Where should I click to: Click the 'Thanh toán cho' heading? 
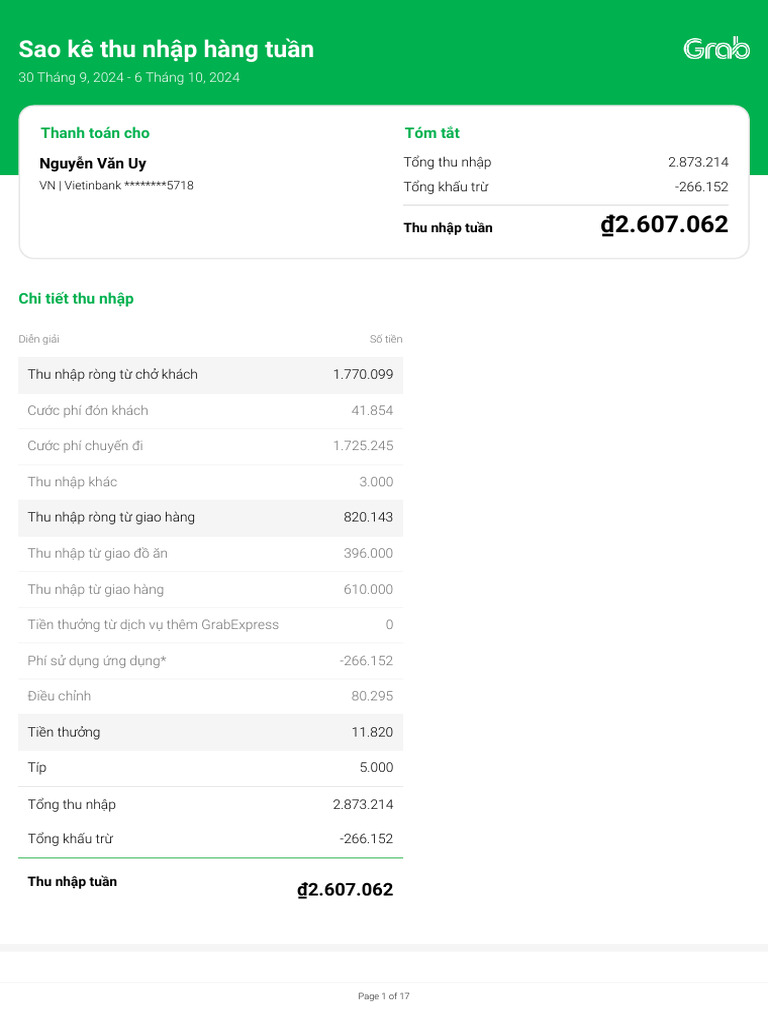(x=95, y=133)
